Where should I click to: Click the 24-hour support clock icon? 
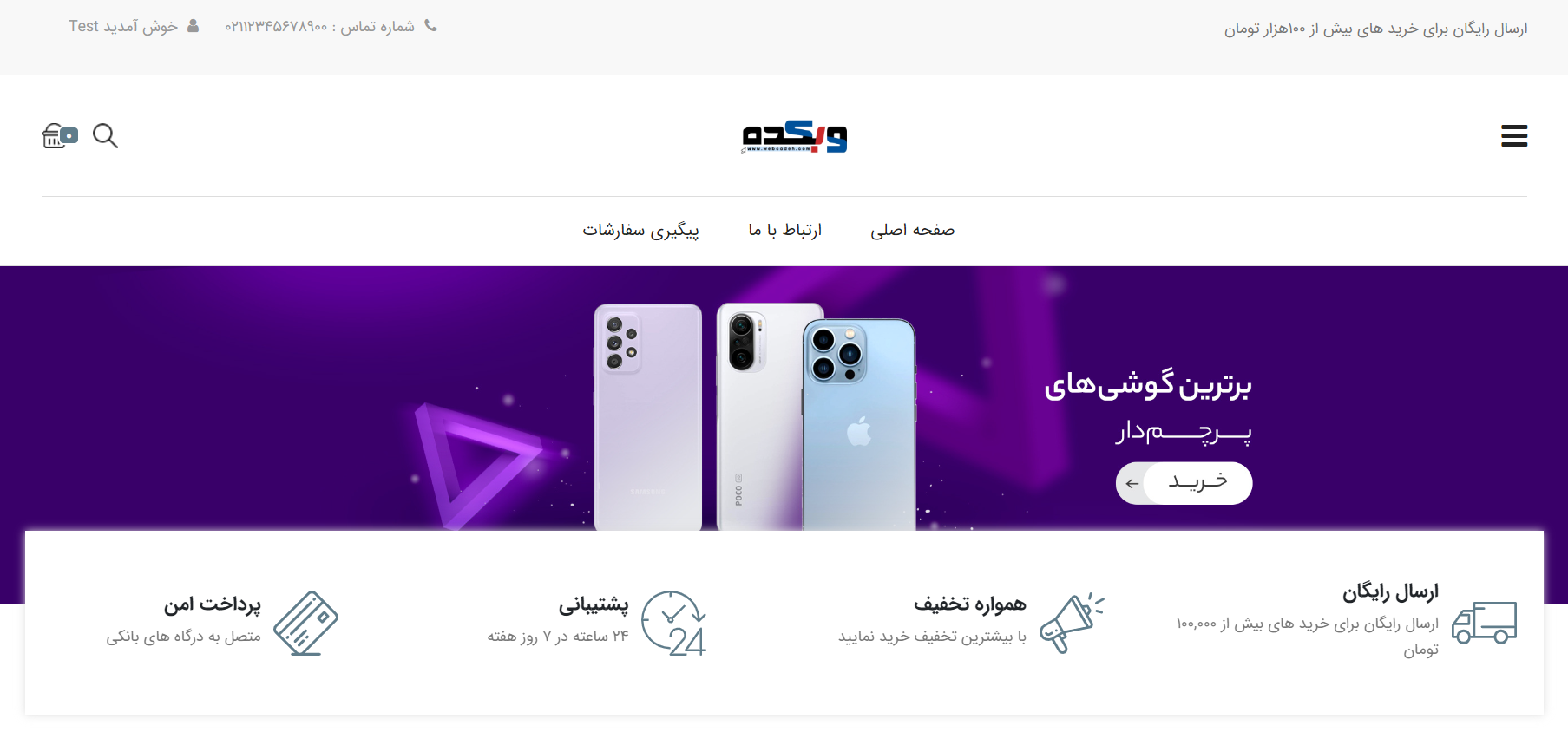pos(674,623)
